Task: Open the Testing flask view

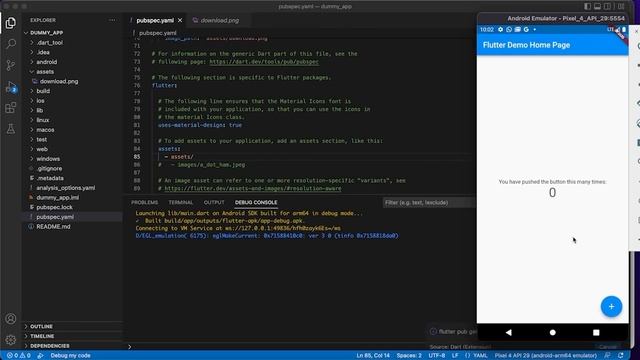Action: tap(11, 129)
